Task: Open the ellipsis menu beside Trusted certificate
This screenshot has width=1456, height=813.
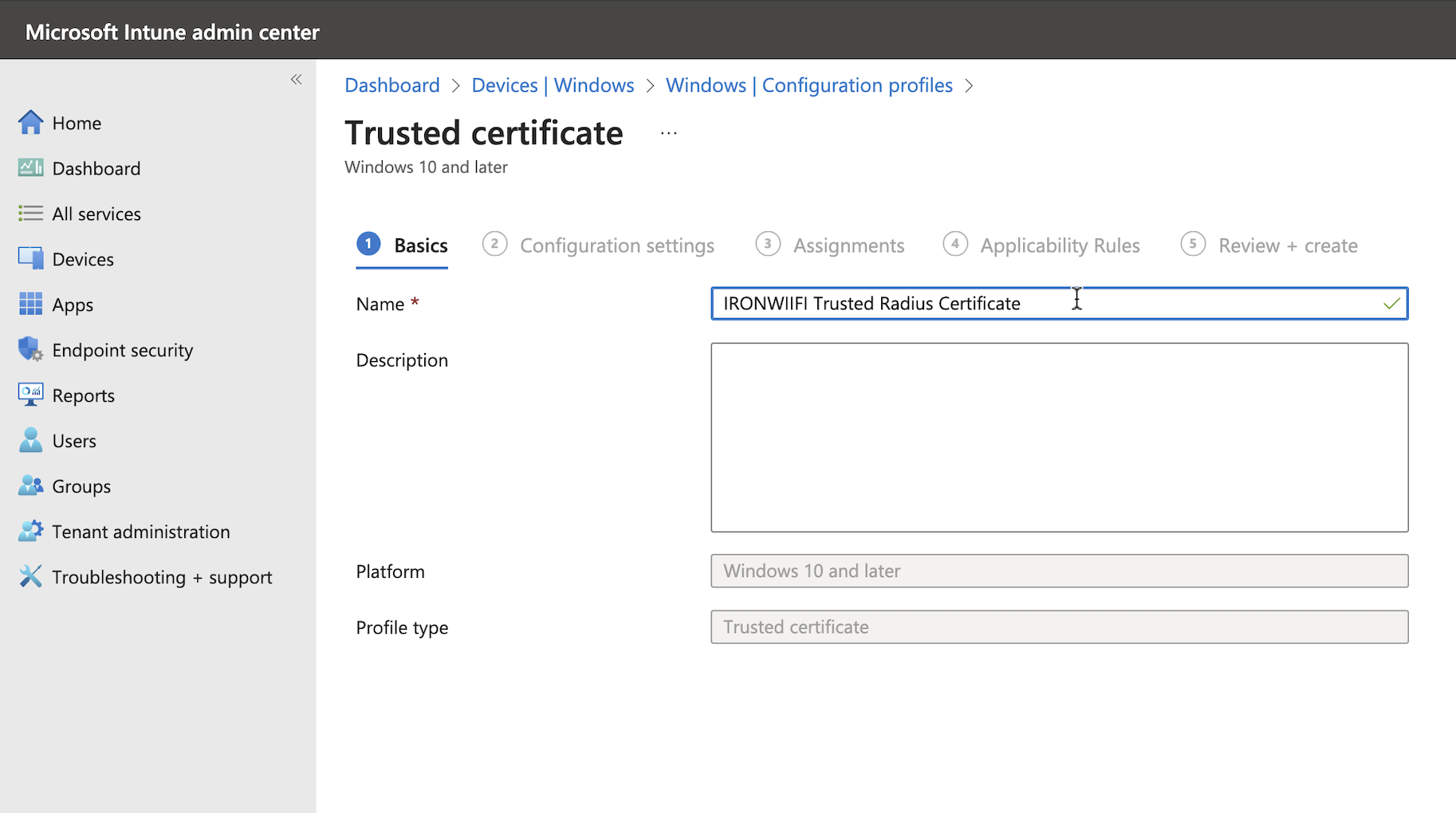Action: [x=668, y=132]
